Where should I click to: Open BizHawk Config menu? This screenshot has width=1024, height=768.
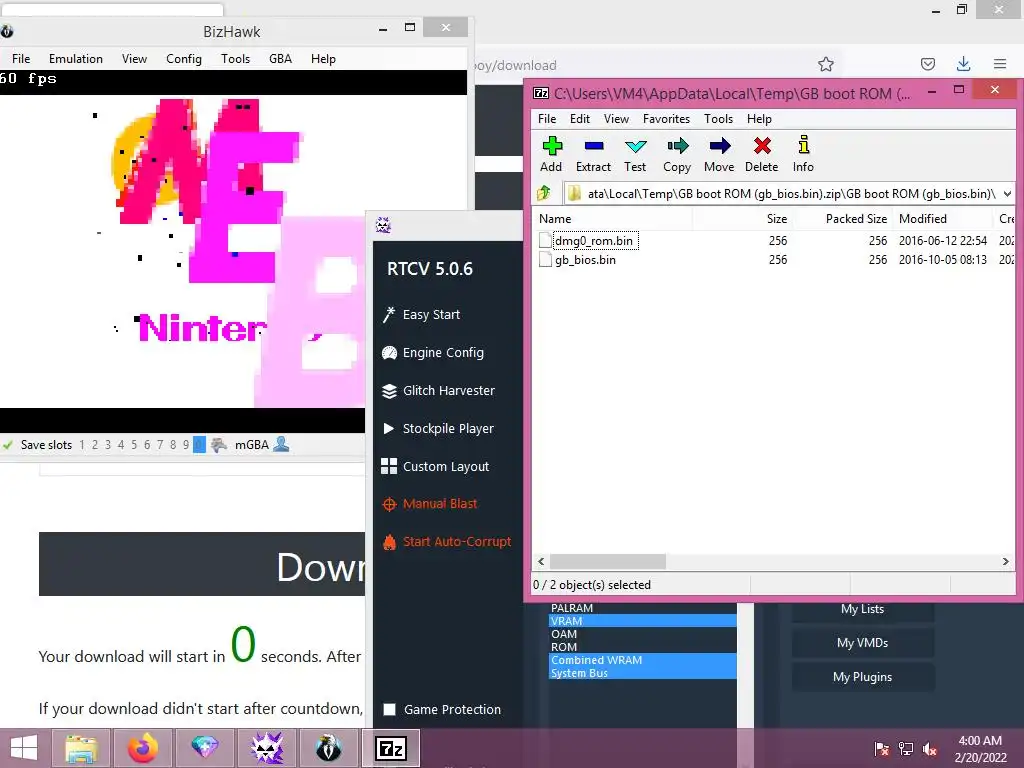pyautogui.click(x=184, y=59)
